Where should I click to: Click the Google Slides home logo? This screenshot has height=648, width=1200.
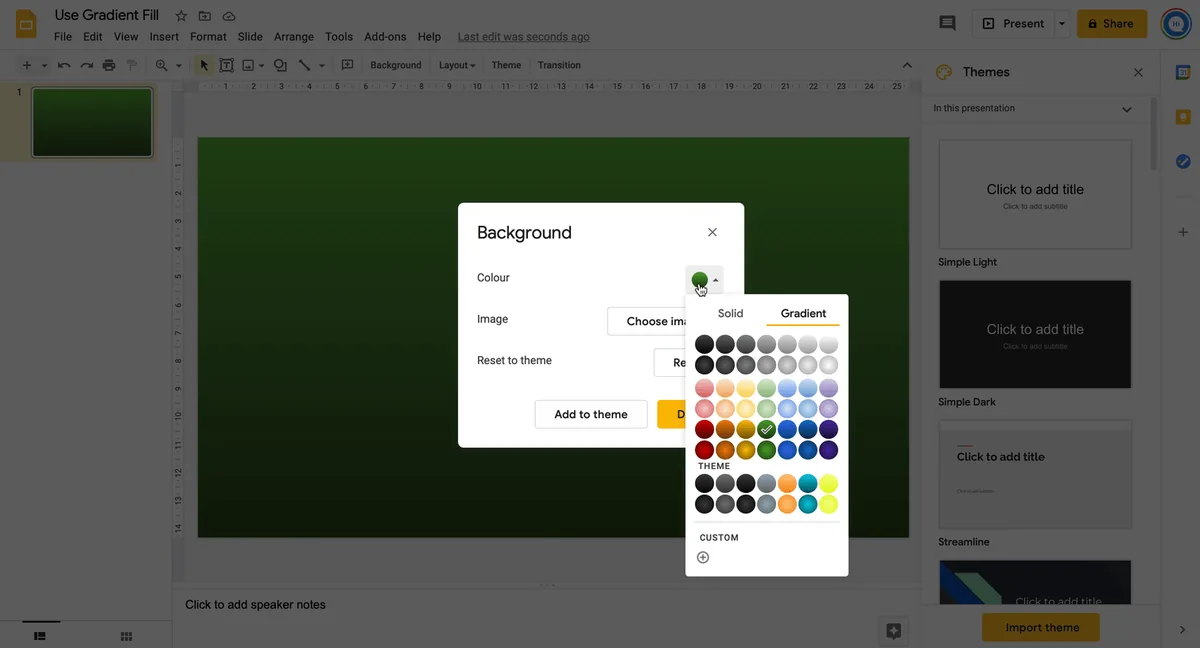[x=27, y=24]
